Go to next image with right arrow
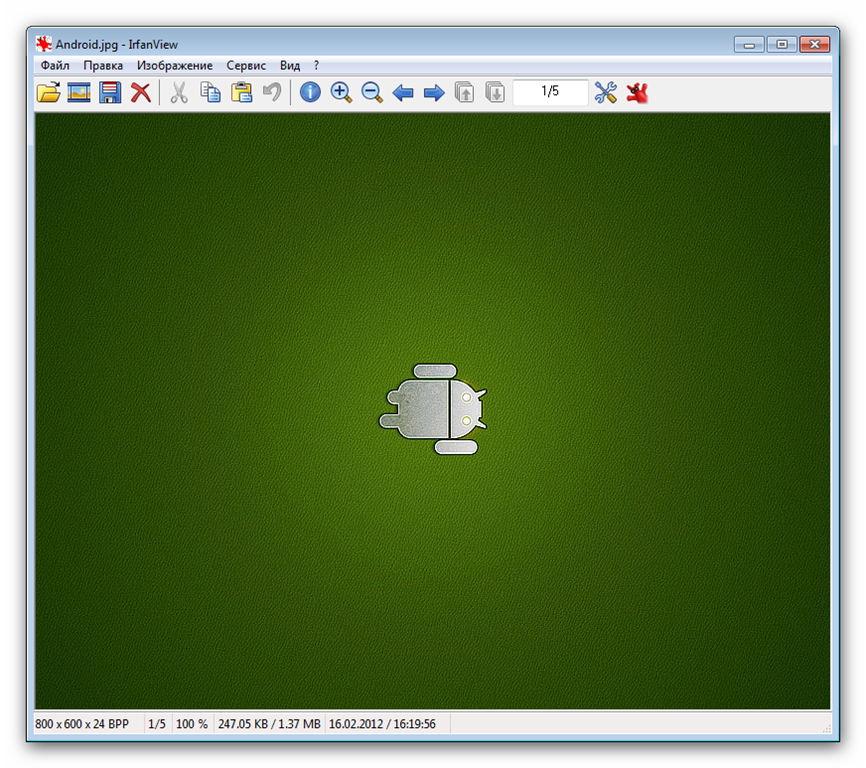The width and height of the screenshot is (866, 768). [434, 93]
